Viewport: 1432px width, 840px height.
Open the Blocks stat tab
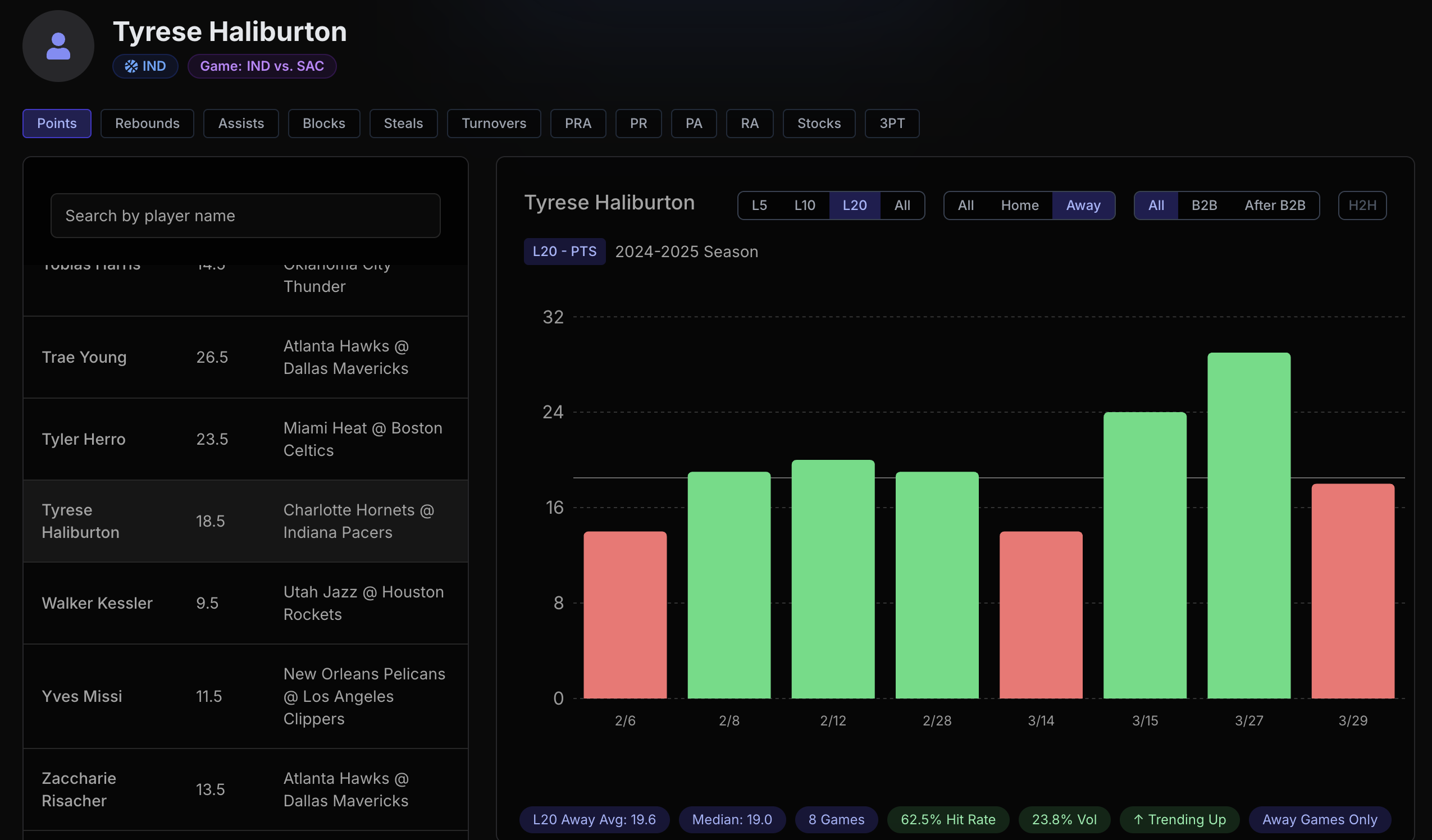click(324, 124)
